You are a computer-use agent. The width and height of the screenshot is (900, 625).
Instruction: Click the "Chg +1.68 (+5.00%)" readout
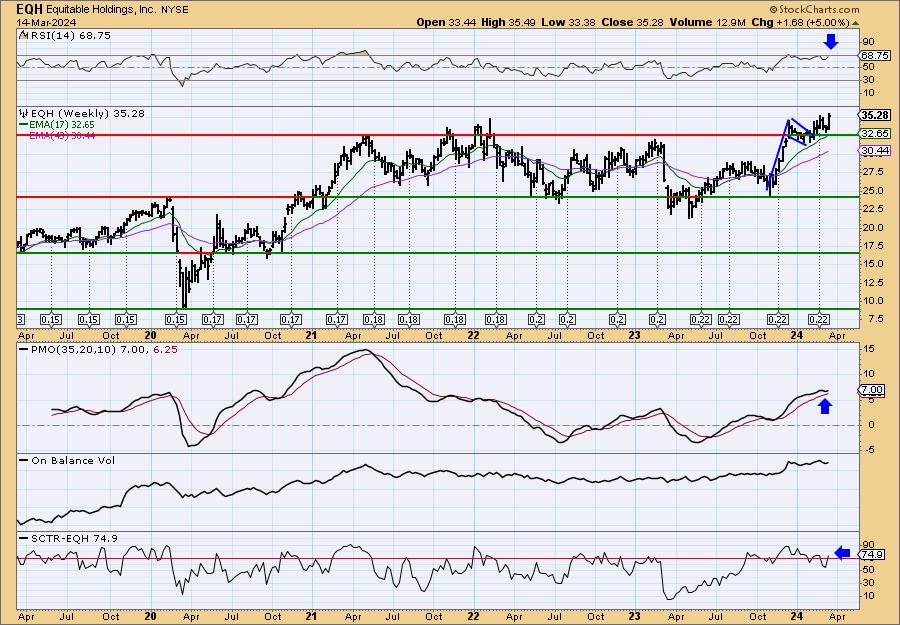pyautogui.click(x=800, y=22)
